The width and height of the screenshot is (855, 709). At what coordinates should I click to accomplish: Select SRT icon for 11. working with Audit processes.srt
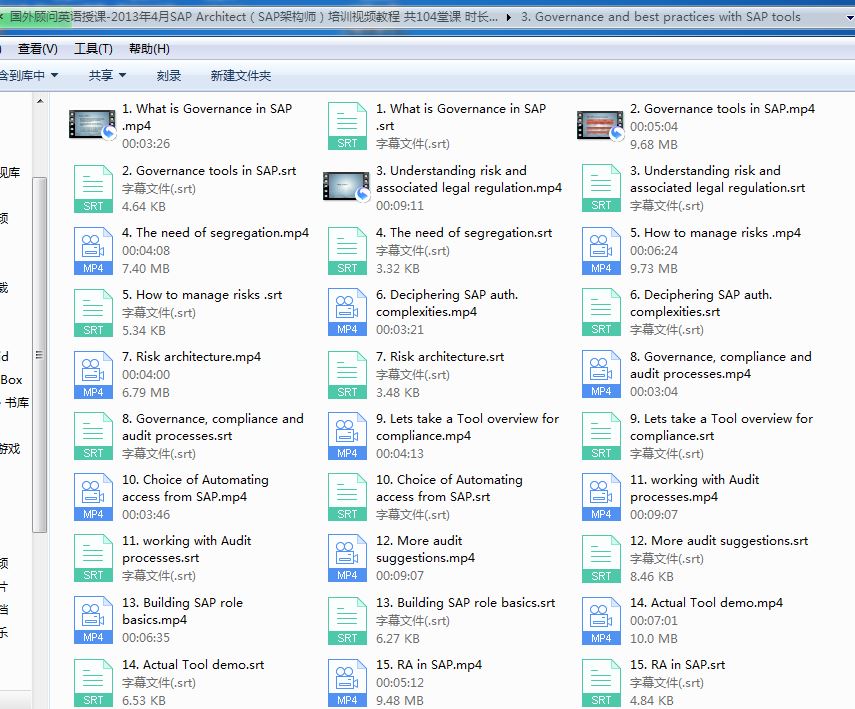click(93, 558)
